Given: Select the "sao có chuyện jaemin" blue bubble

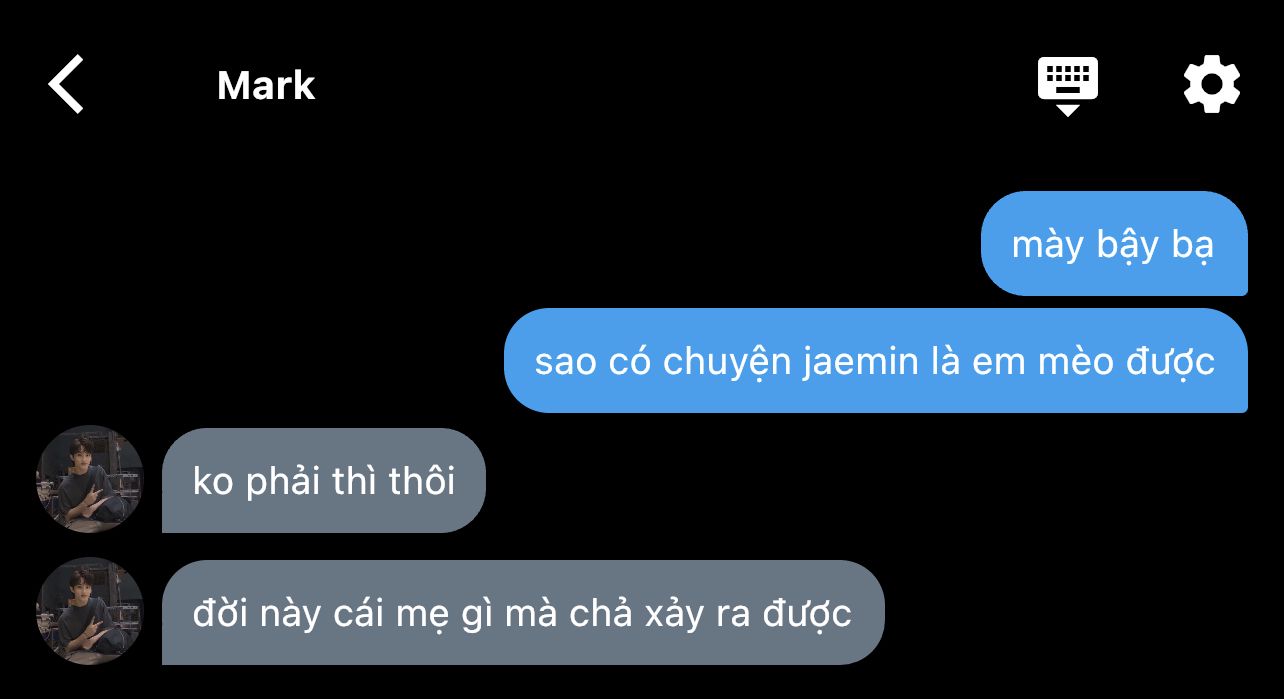Looking at the screenshot, I should point(875,360).
